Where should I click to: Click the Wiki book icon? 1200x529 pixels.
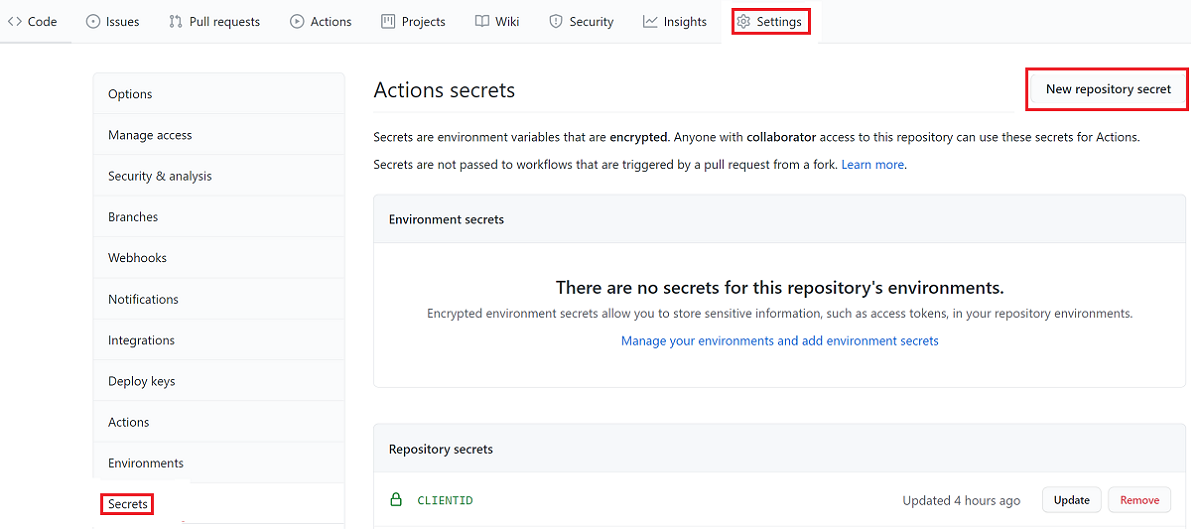482,21
